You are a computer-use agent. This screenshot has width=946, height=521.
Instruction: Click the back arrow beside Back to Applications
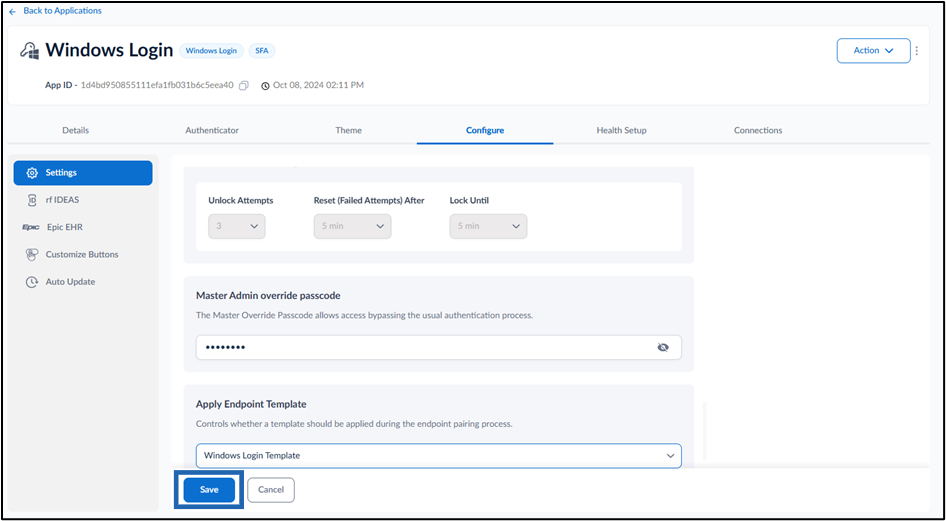(x=13, y=11)
